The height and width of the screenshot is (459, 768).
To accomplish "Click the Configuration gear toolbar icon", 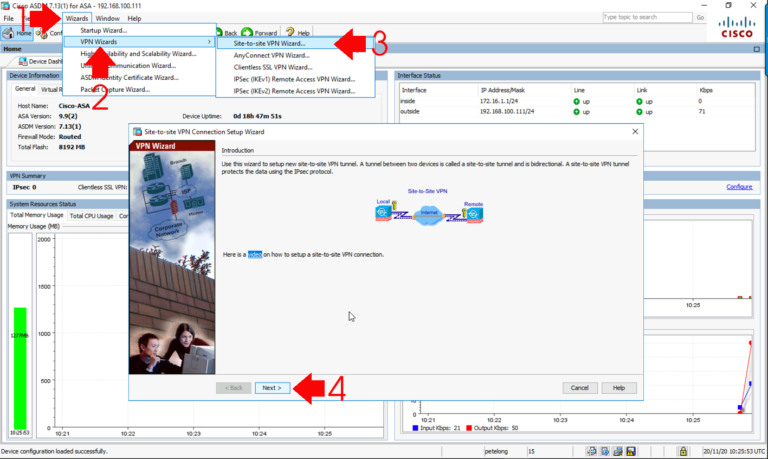I will 43,33.
